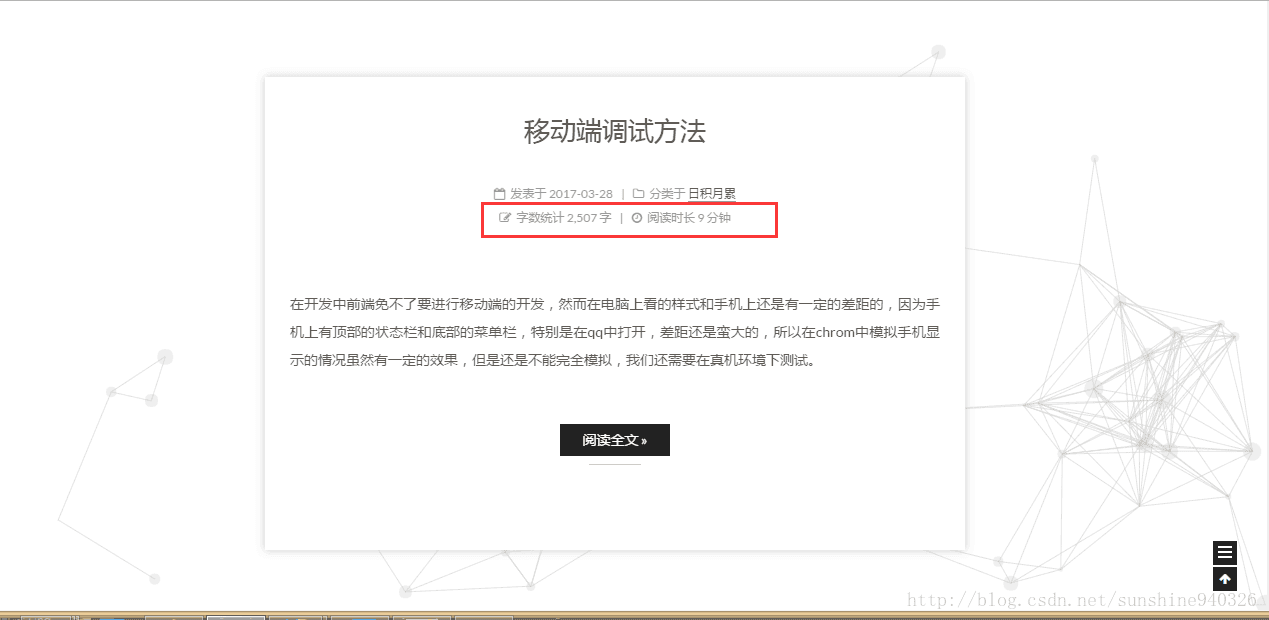Click the pencil icon next to 字数统计
This screenshot has height=620, width=1269.
click(503, 217)
